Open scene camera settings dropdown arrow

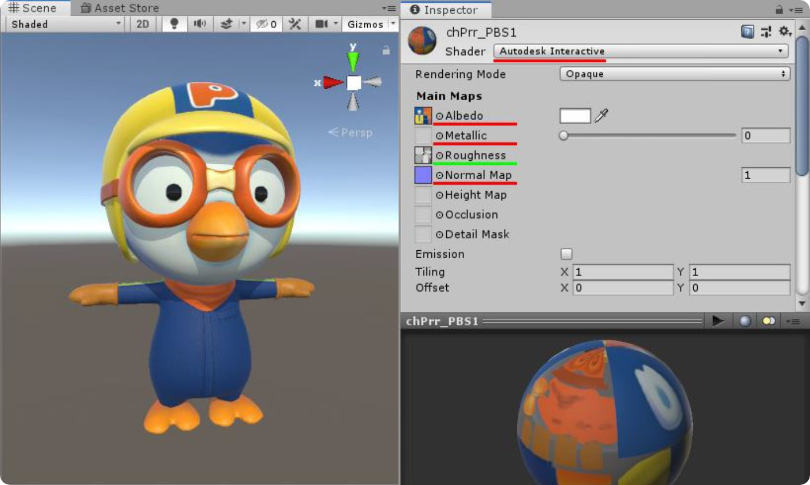point(335,24)
